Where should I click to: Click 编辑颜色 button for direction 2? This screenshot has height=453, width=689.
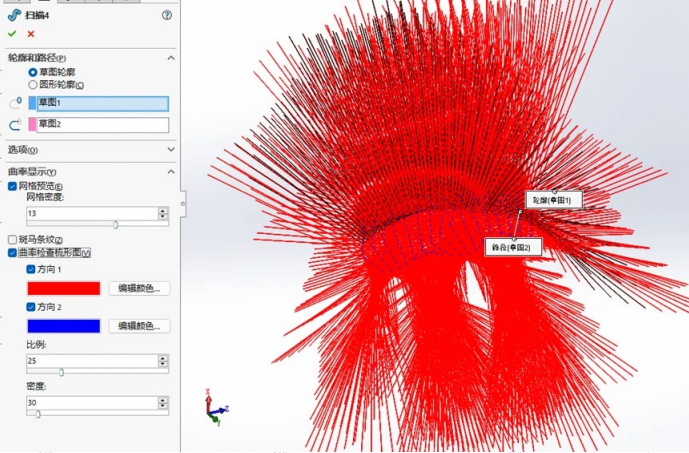pyautogui.click(x=139, y=326)
